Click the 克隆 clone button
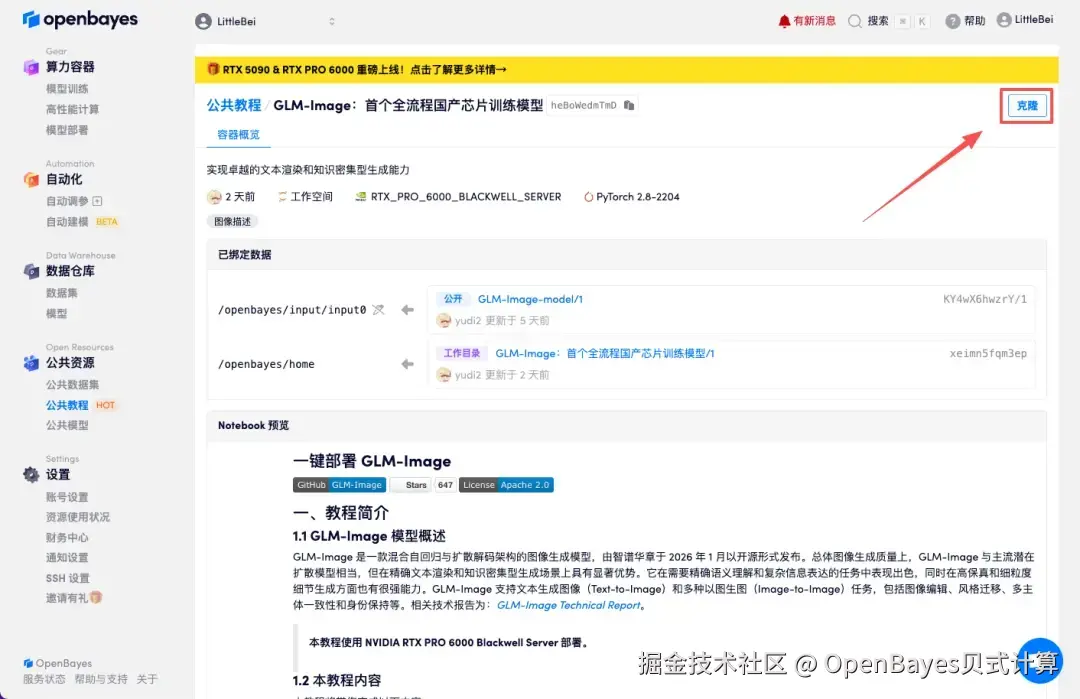 tap(1026, 105)
